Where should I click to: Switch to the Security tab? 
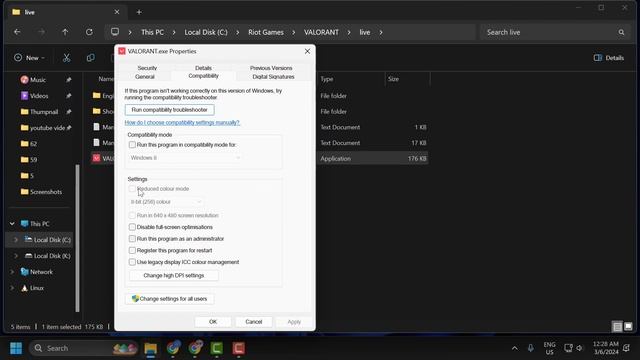[147, 68]
